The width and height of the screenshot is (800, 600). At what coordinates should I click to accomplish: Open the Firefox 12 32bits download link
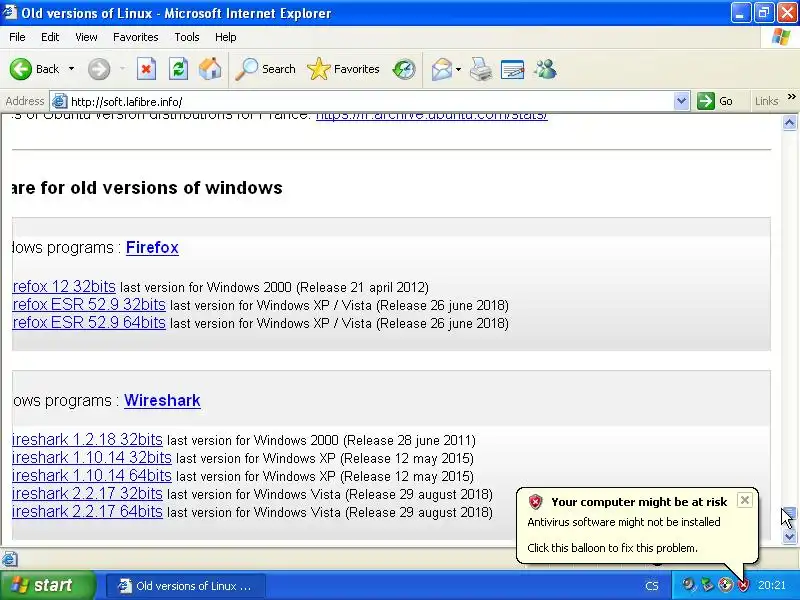[64, 286]
